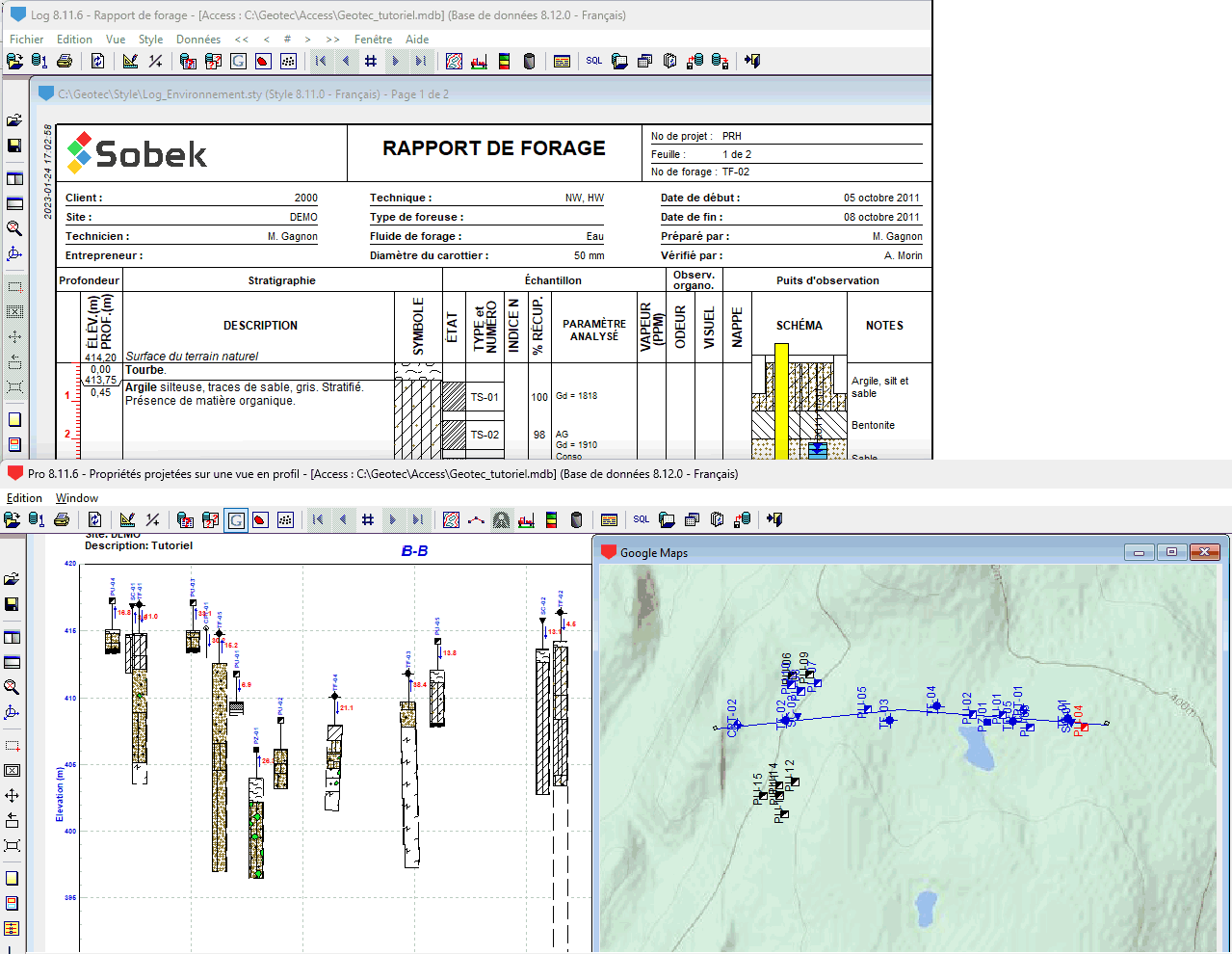Minimize the Google Maps window
Viewport: 1232px width, 954px height.
pos(1140,552)
